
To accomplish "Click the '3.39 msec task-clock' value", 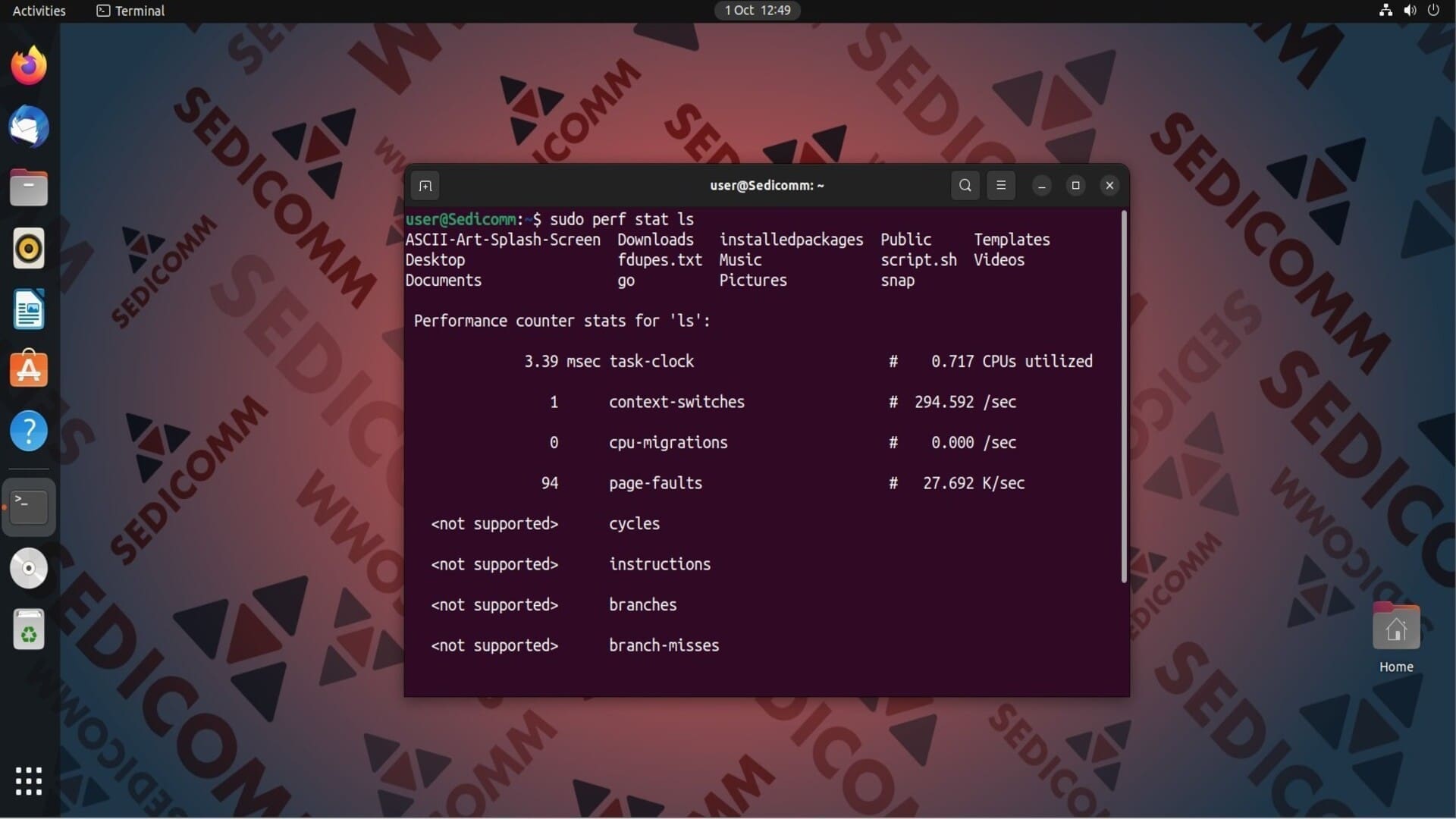I will pos(609,362).
